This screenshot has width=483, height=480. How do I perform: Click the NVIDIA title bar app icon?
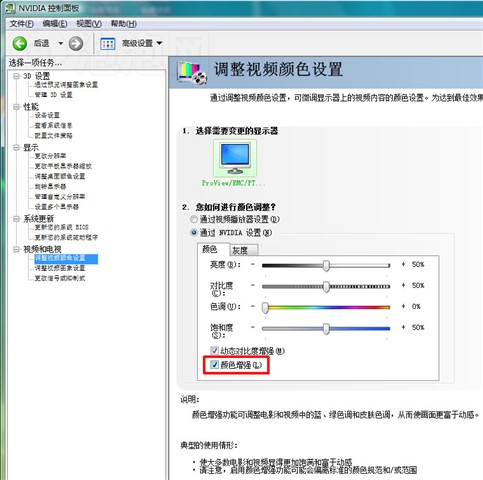tap(10, 8)
